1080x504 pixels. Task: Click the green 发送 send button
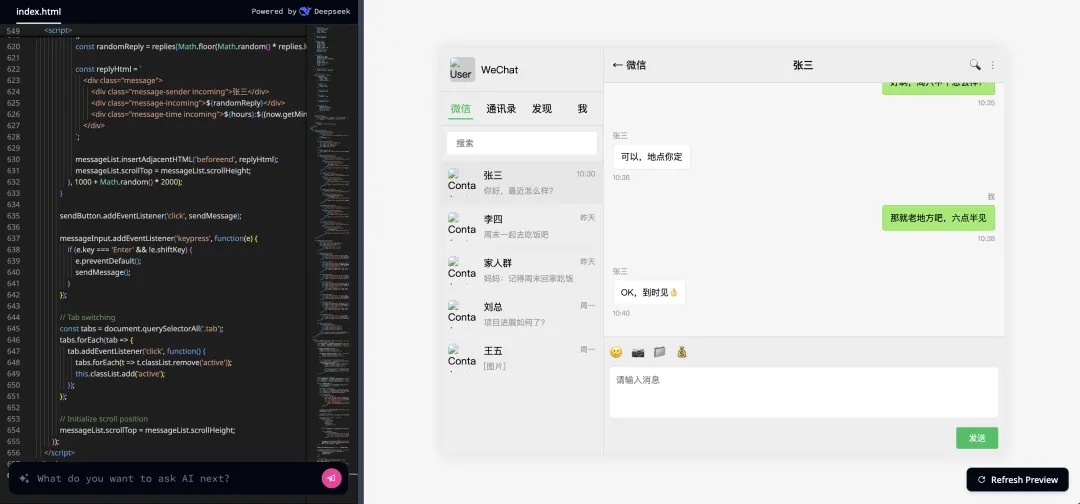(977, 438)
